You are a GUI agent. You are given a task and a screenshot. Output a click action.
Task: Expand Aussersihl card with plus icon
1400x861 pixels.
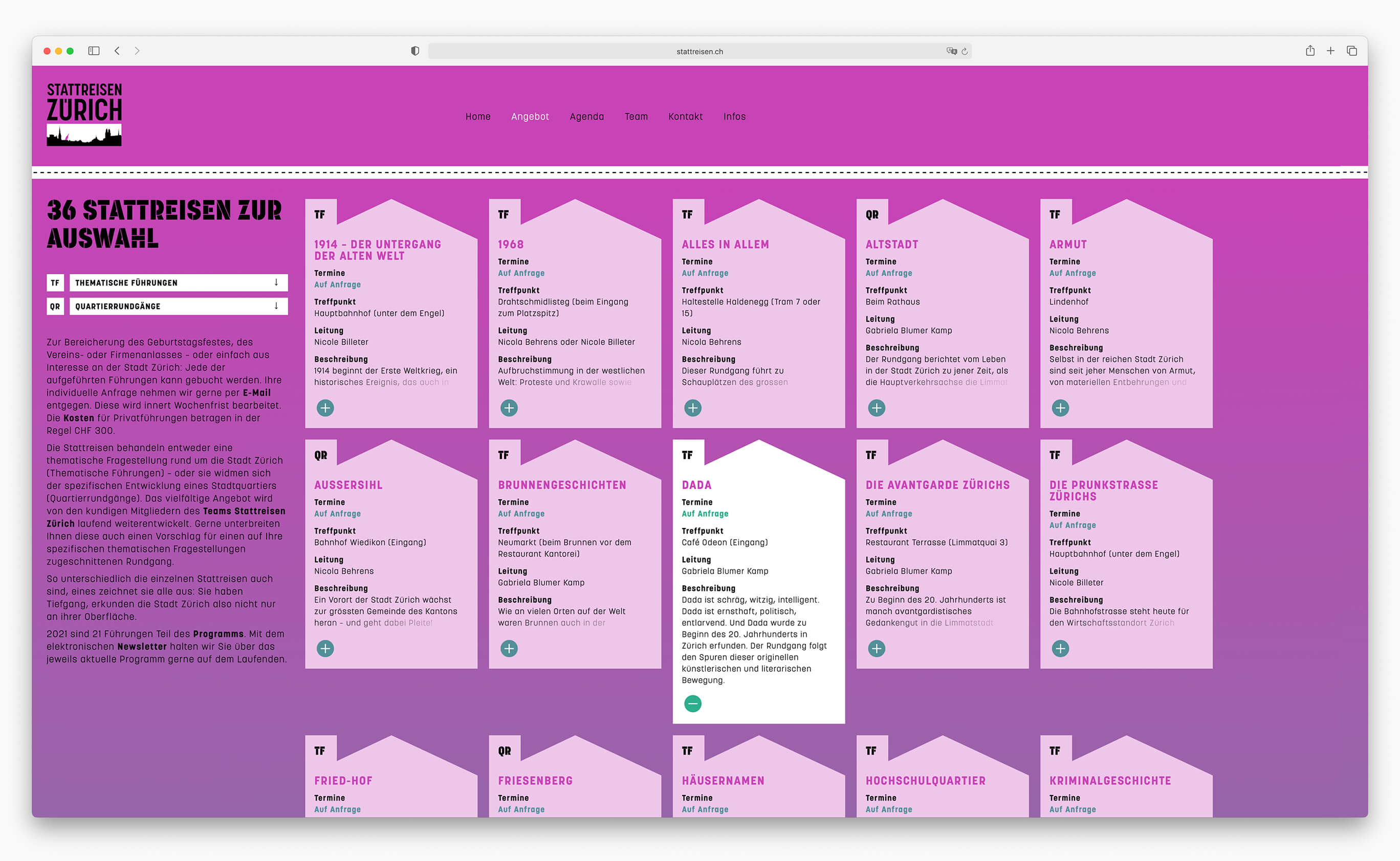point(325,649)
